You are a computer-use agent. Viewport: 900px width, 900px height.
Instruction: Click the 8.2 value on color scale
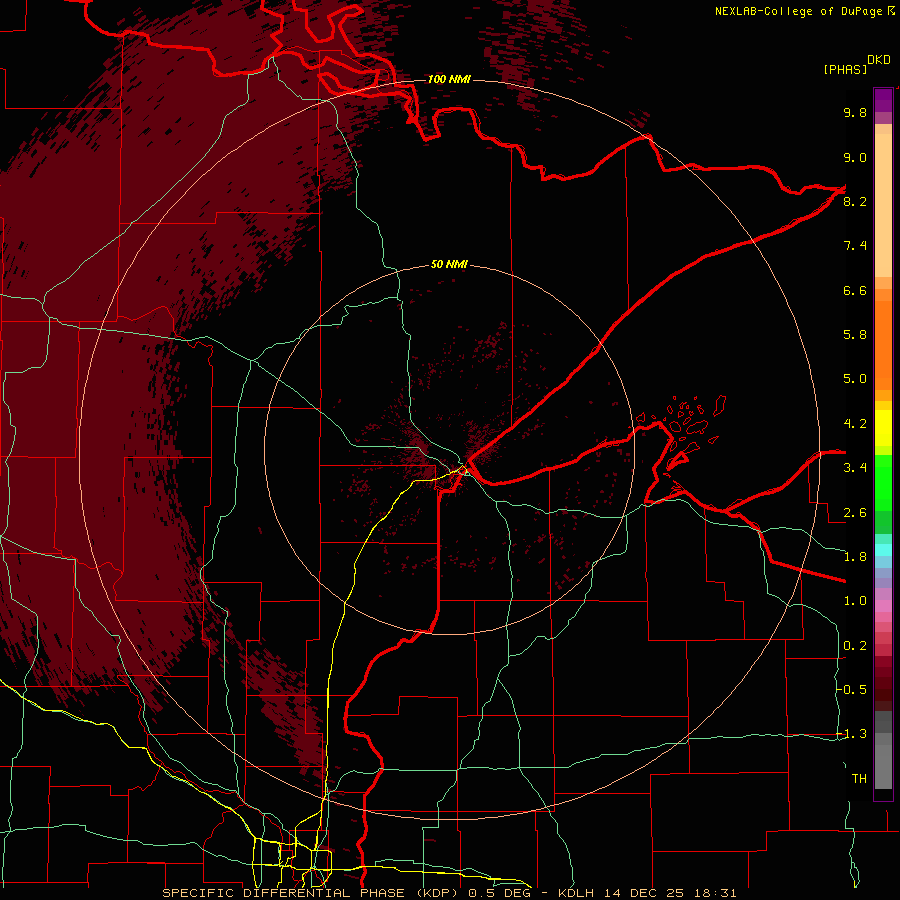[x=855, y=201]
